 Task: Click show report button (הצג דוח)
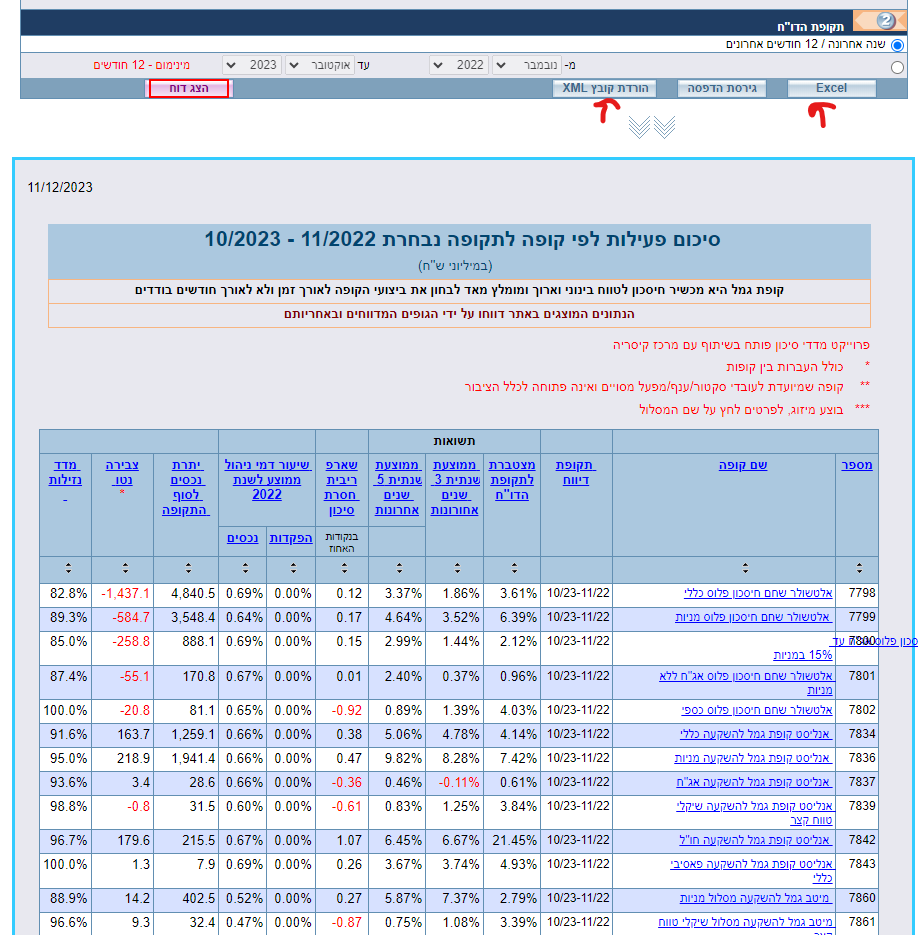point(188,88)
